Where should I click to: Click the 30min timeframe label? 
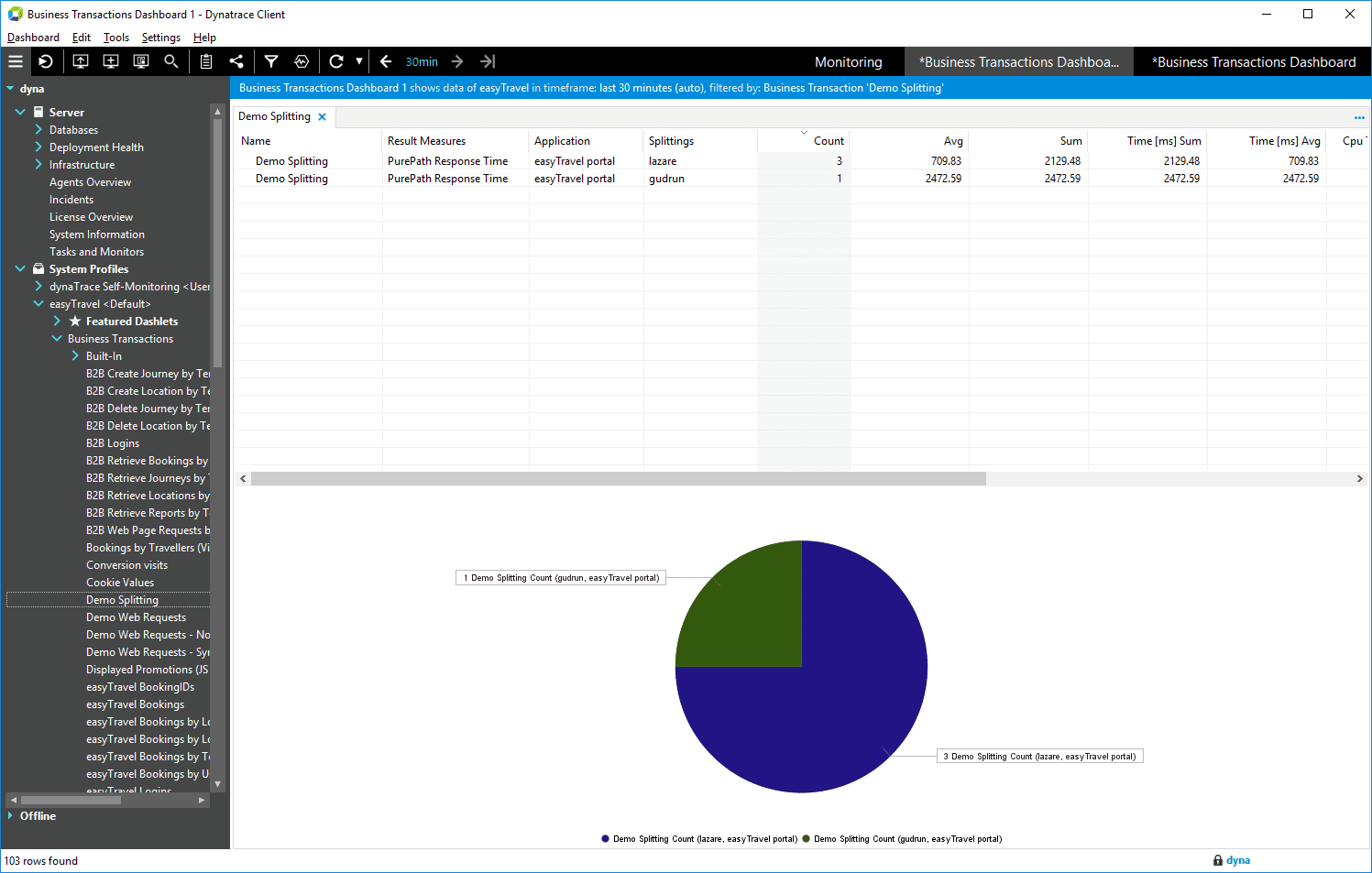click(x=422, y=62)
